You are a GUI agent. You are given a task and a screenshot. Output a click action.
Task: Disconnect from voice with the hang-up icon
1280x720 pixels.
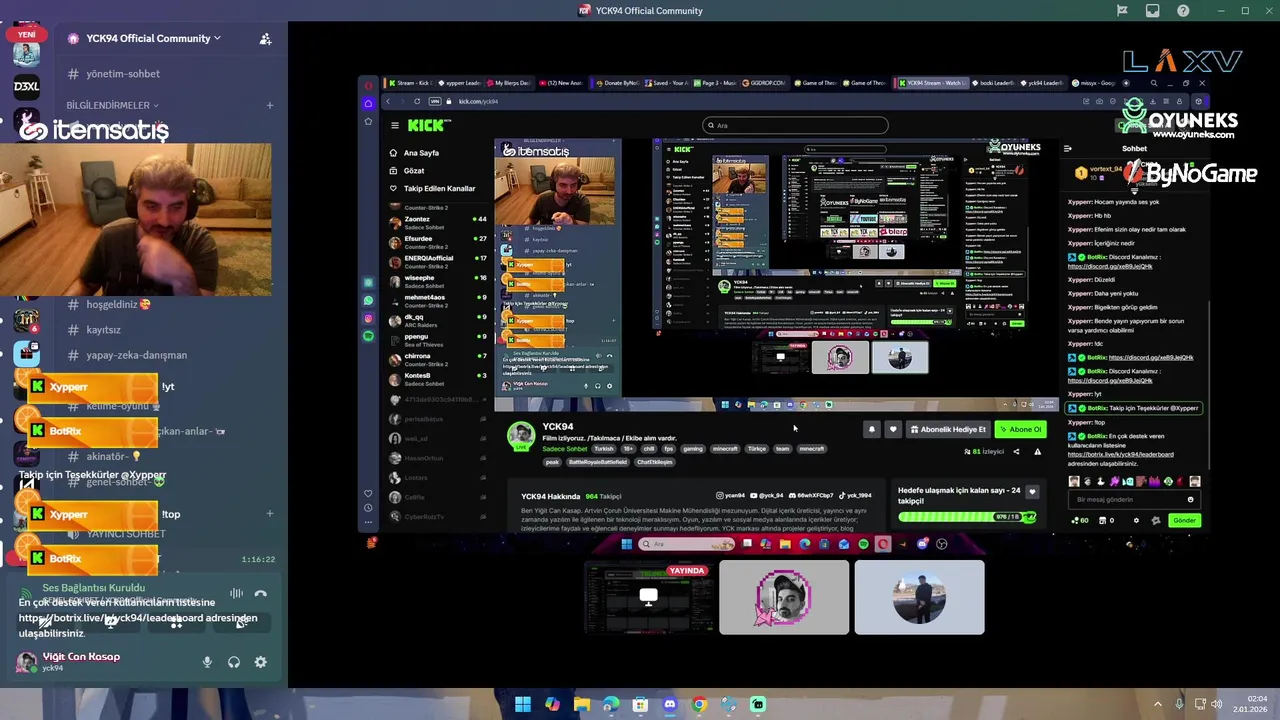pos(261,593)
